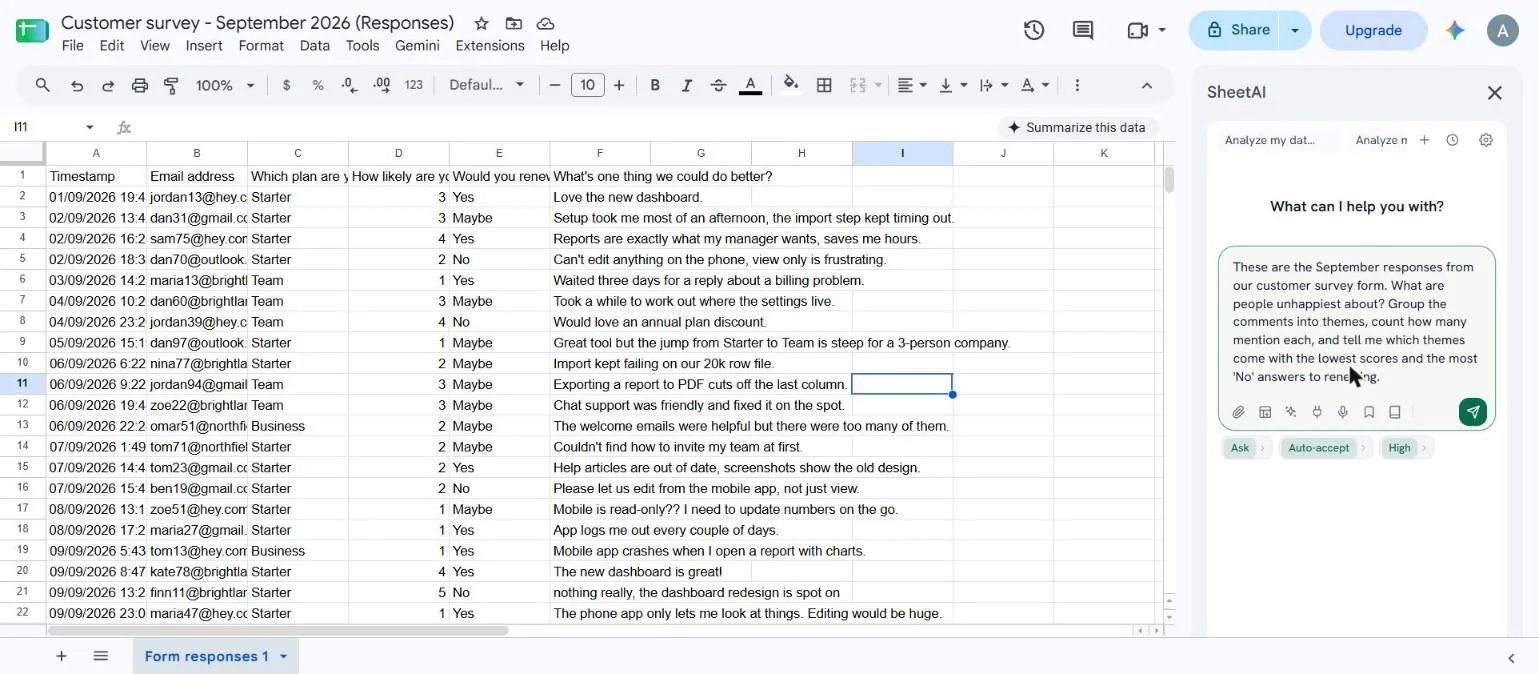Format as percent
Viewport: 1539px width, 674px height.
click(318, 86)
